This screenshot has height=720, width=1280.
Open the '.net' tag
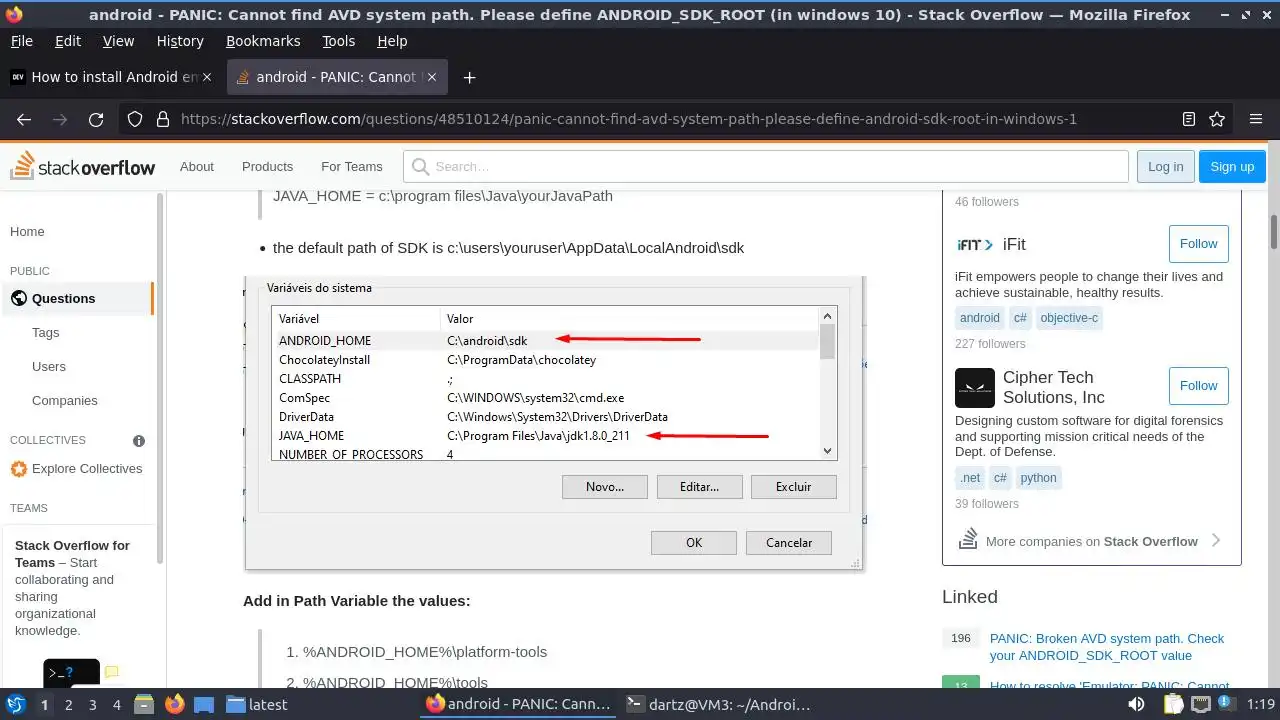click(x=970, y=478)
